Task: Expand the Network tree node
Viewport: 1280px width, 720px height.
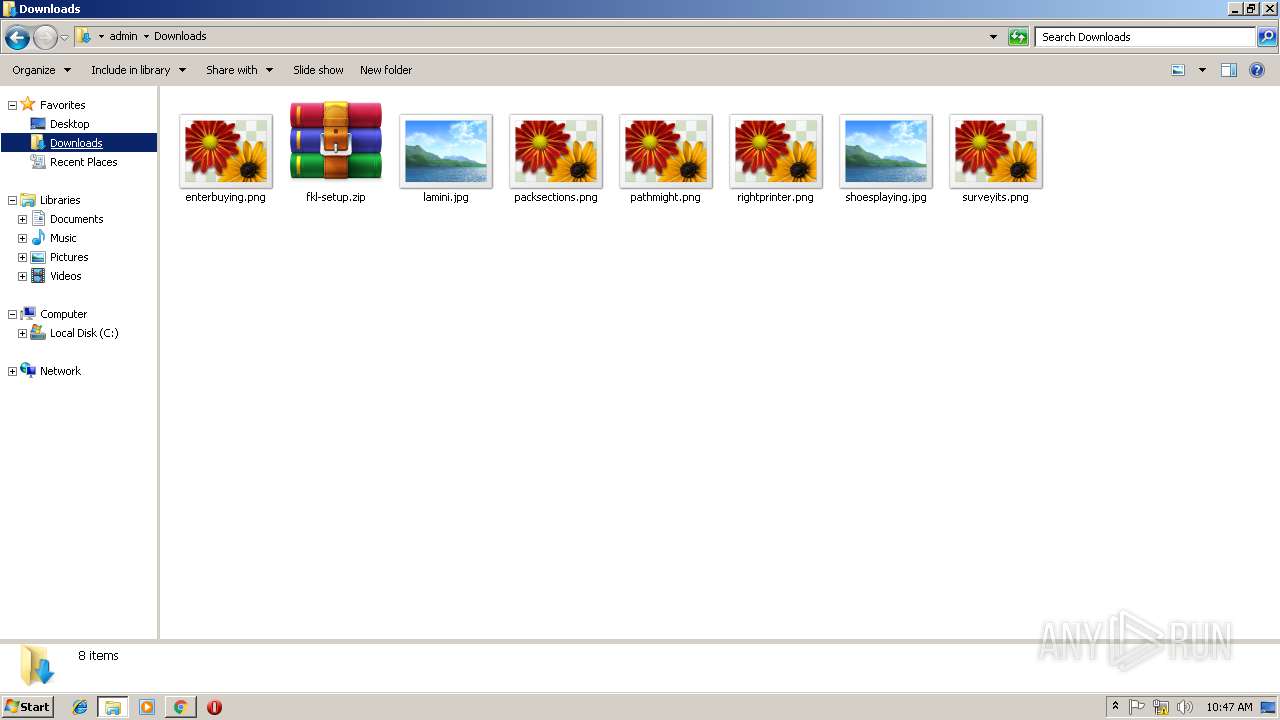Action: 12,371
